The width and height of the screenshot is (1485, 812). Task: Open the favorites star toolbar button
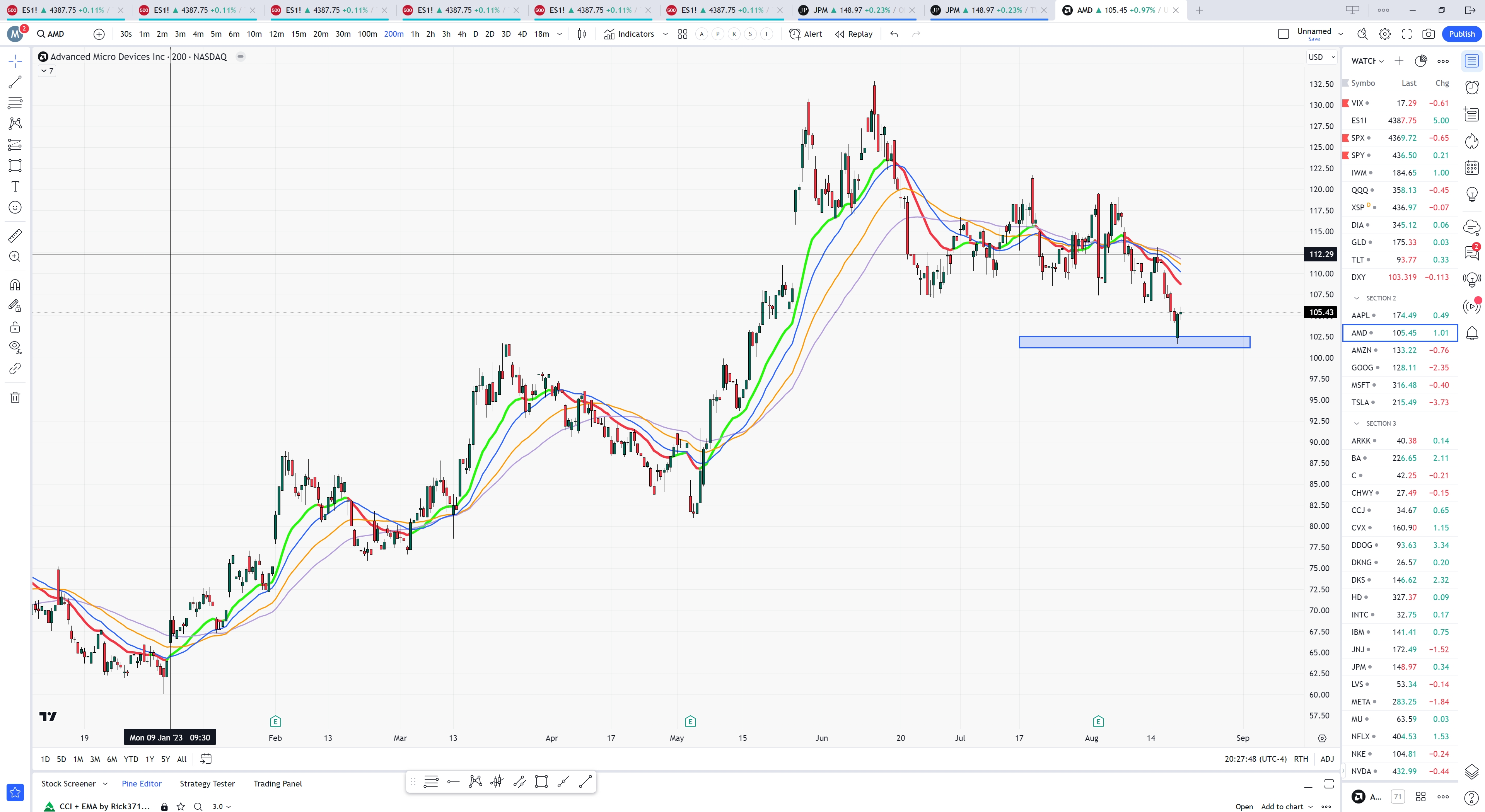pyautogui.click(x=15, y=792)
